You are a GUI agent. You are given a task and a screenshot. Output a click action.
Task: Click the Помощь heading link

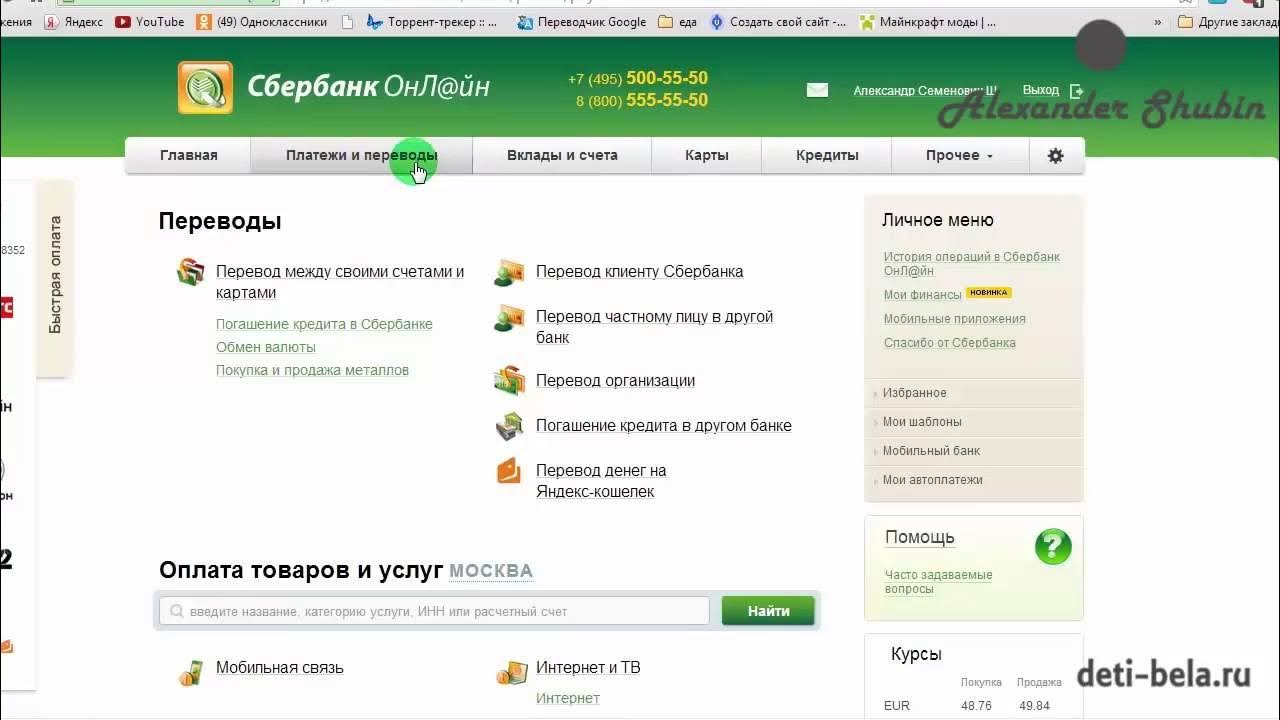tap(919, 537)
